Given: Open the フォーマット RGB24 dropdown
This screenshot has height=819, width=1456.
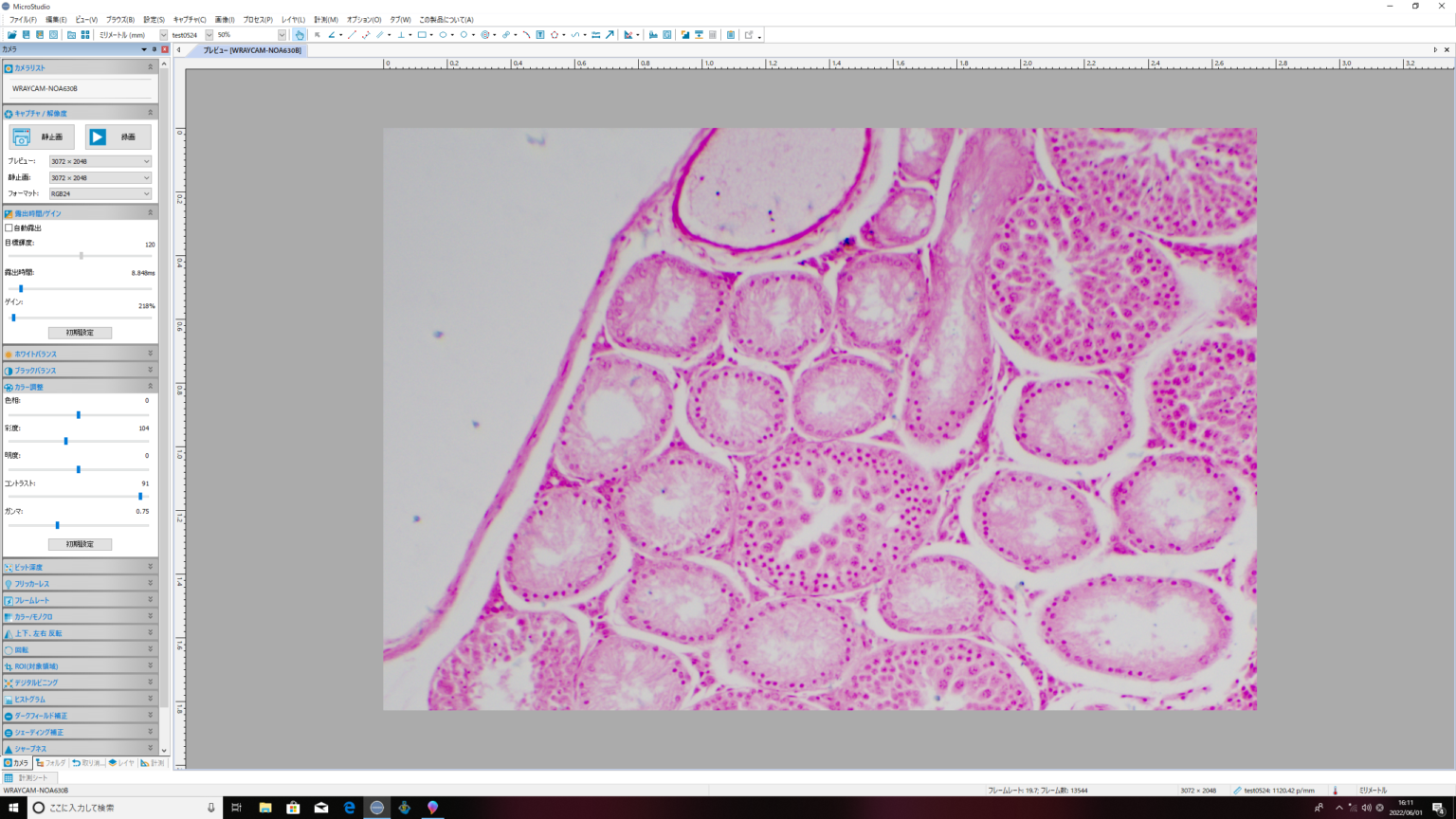Looking at the screenshot, I should [100, 194].
